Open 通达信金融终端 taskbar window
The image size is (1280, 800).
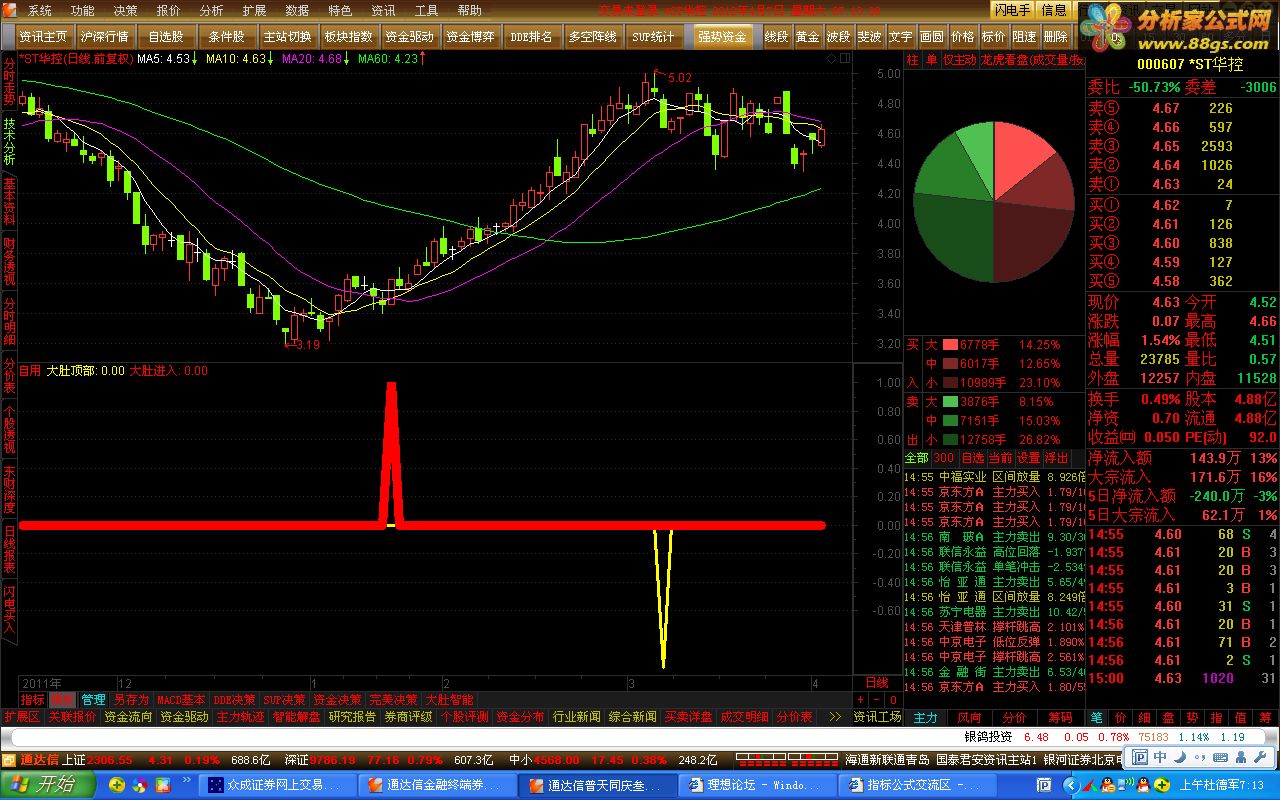pos(436,785)
